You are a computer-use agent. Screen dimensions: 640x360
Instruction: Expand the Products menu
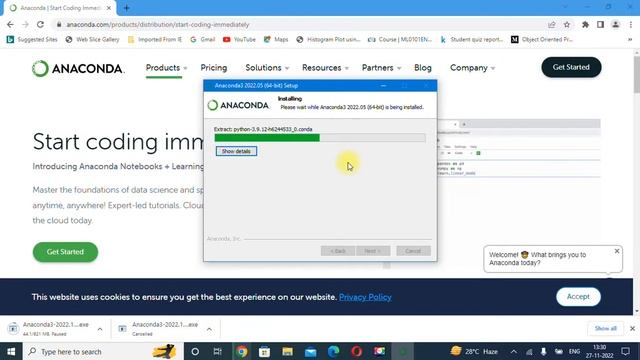167,68
